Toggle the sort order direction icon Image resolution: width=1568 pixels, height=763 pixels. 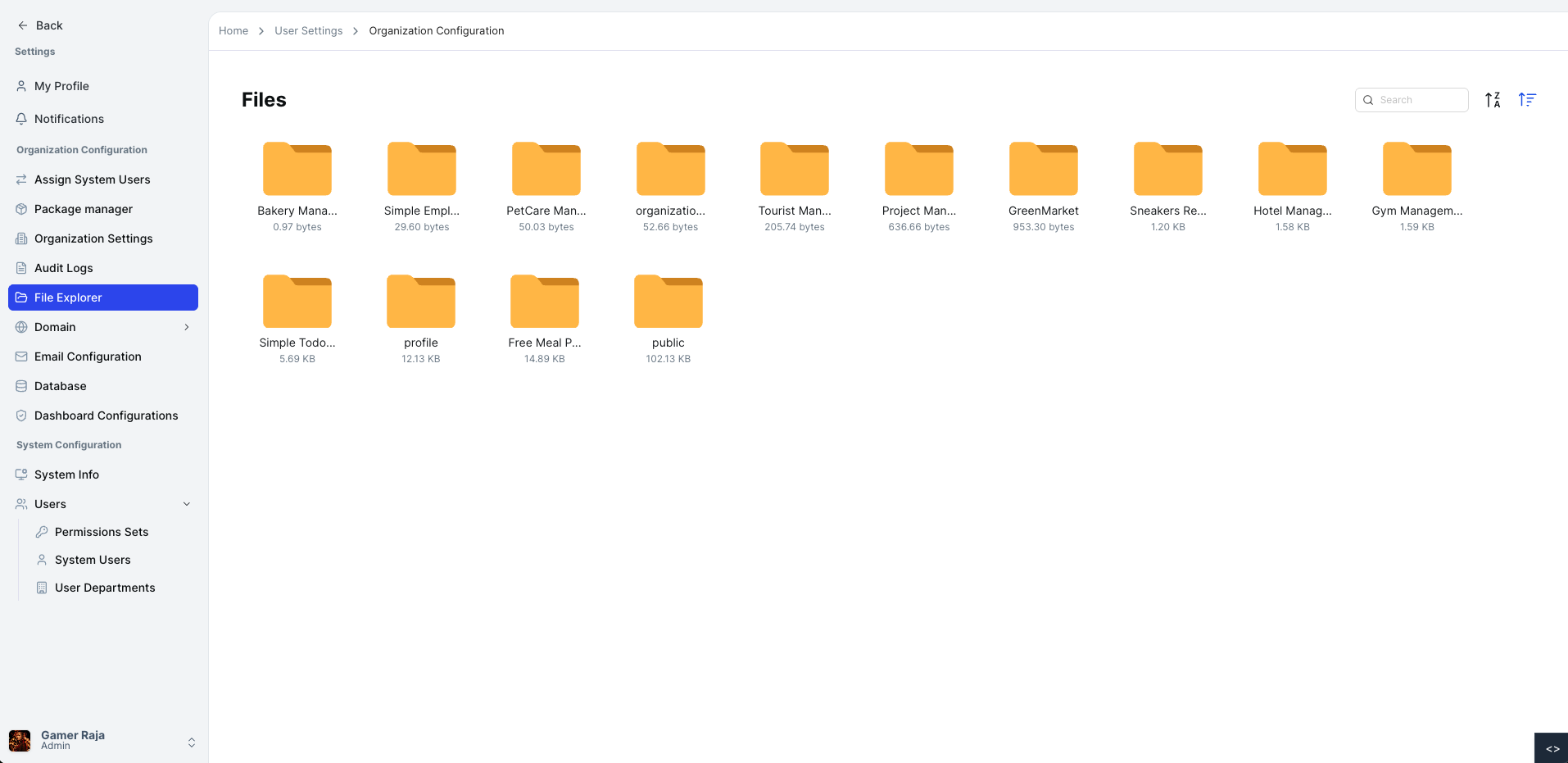1527,99
